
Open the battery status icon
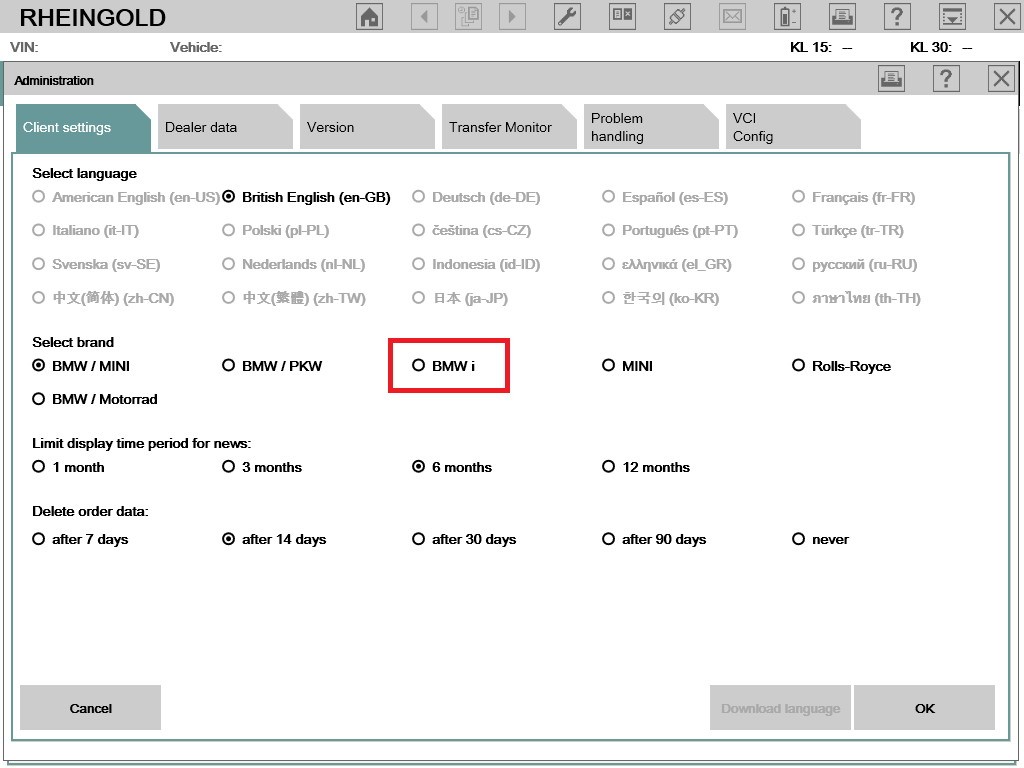787,17
